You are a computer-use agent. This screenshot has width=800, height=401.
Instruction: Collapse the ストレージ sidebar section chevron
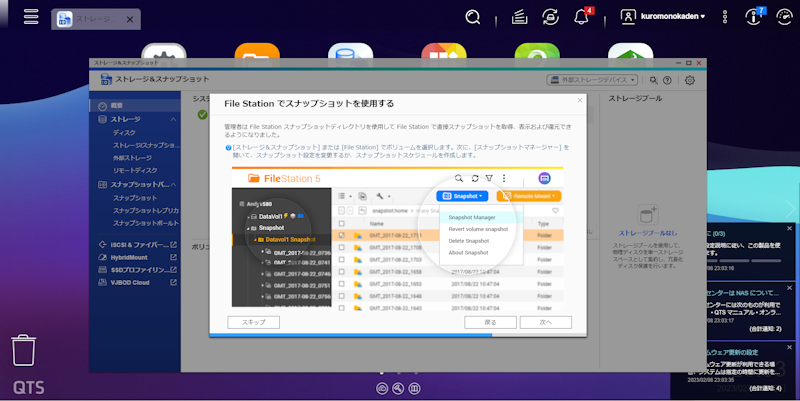(173, 119)
